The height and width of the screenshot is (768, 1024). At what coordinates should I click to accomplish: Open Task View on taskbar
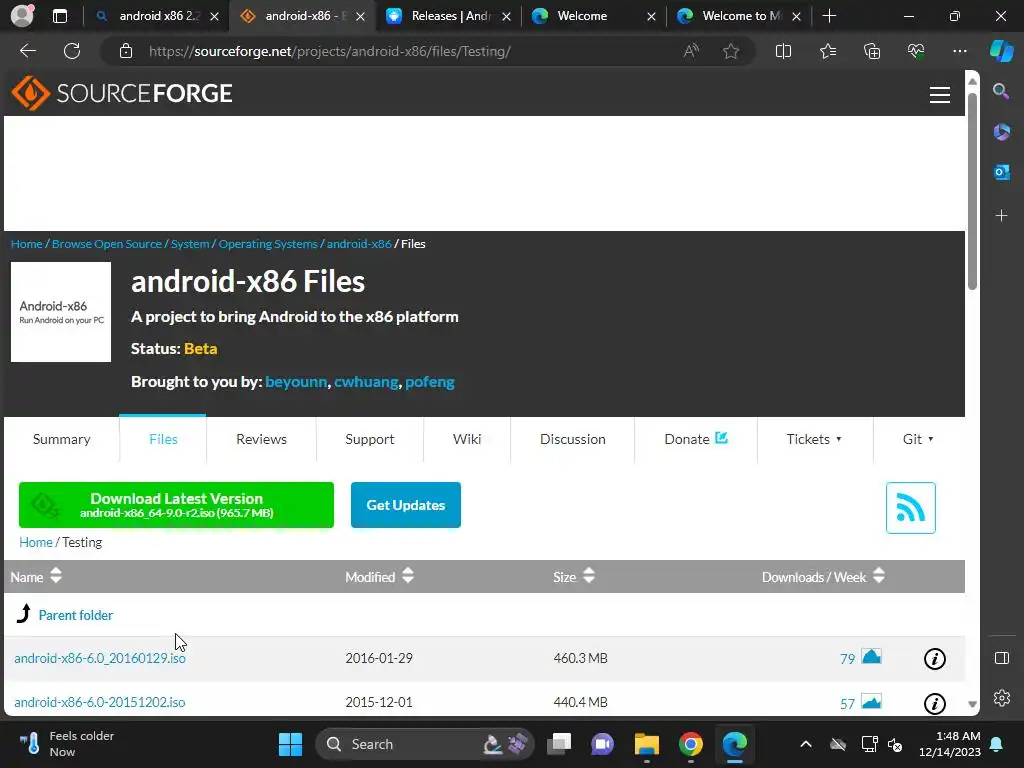coord(559,744)
